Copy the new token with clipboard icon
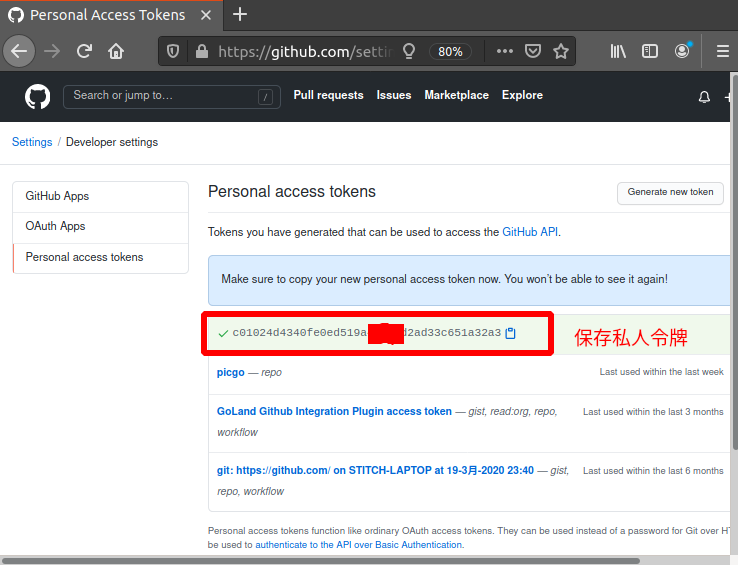This screenshot has height=565, width=738. coord(510,333)
